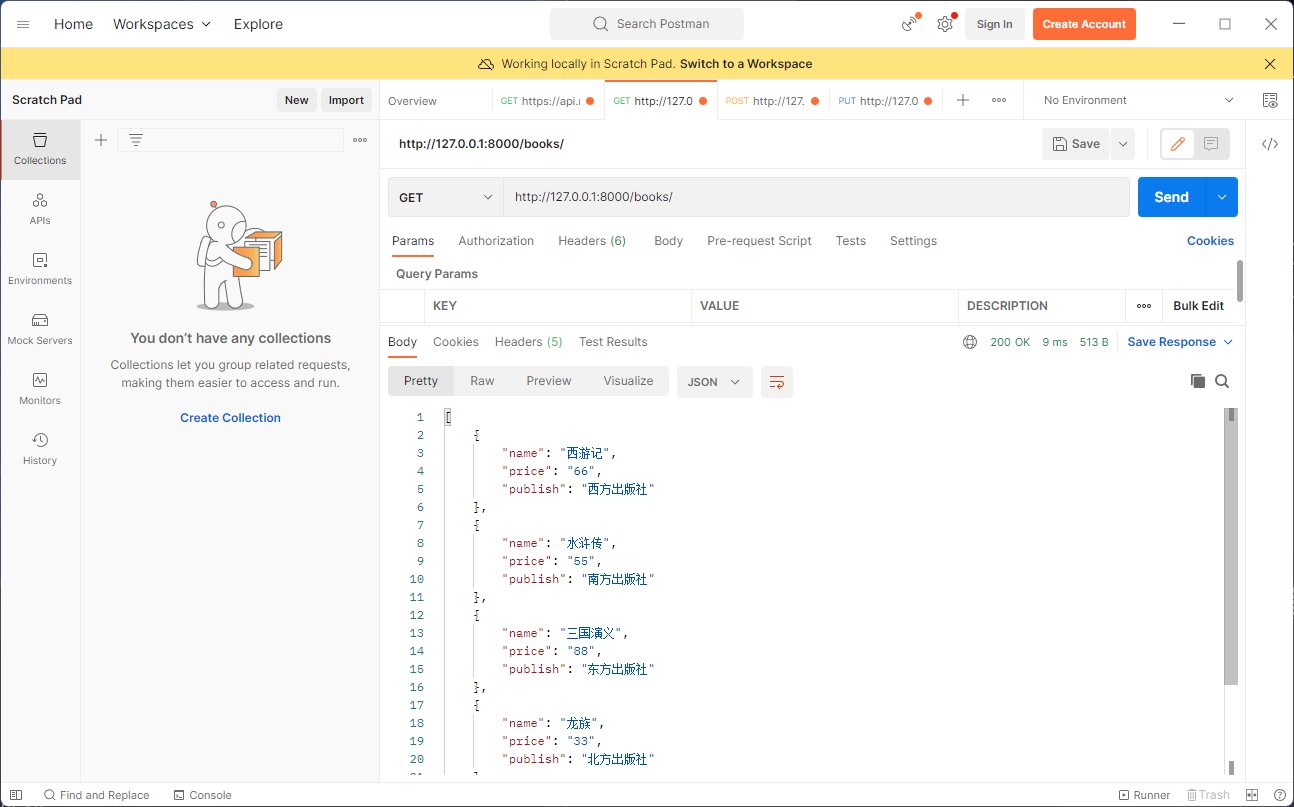Close the yellow Scratch Pad banner

(x=1270, y=64)
